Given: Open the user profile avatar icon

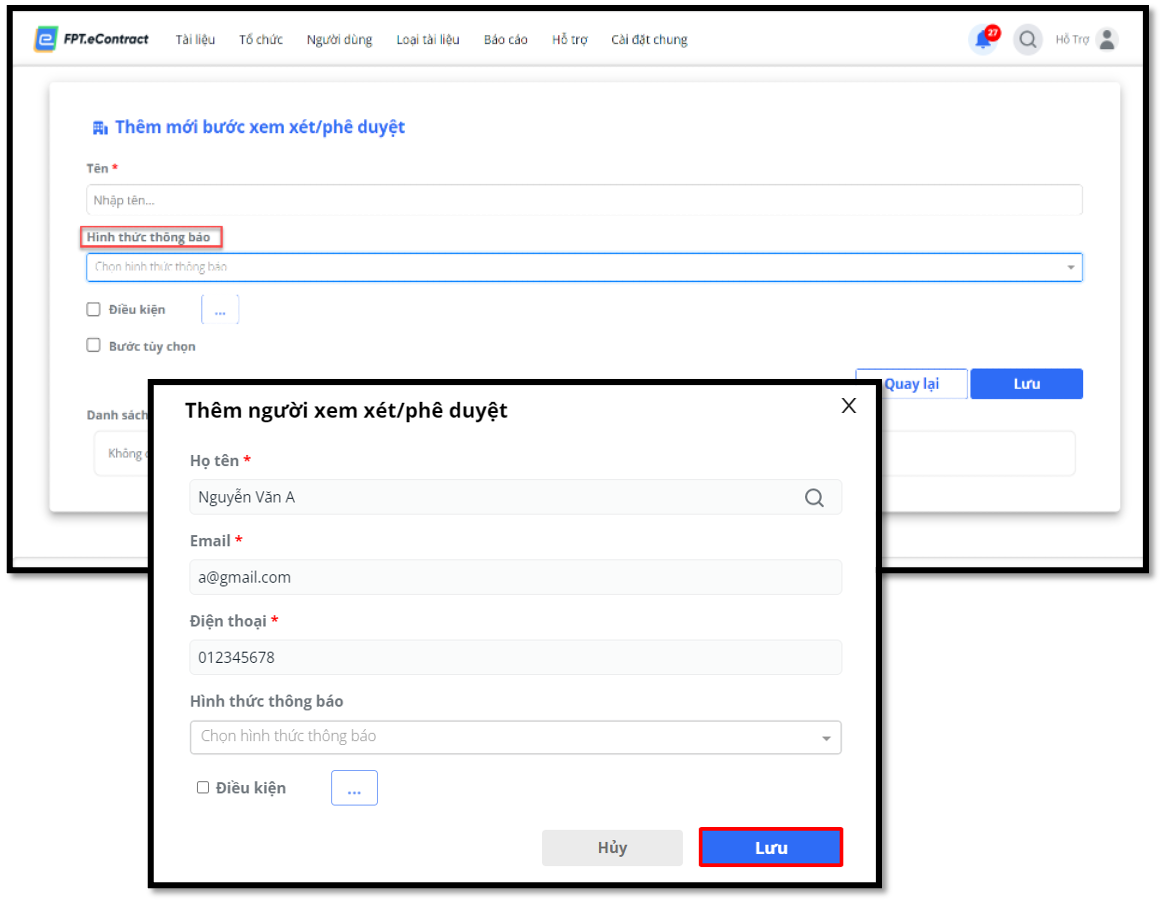Looking at the screenshot, I should coord(1106,40).
